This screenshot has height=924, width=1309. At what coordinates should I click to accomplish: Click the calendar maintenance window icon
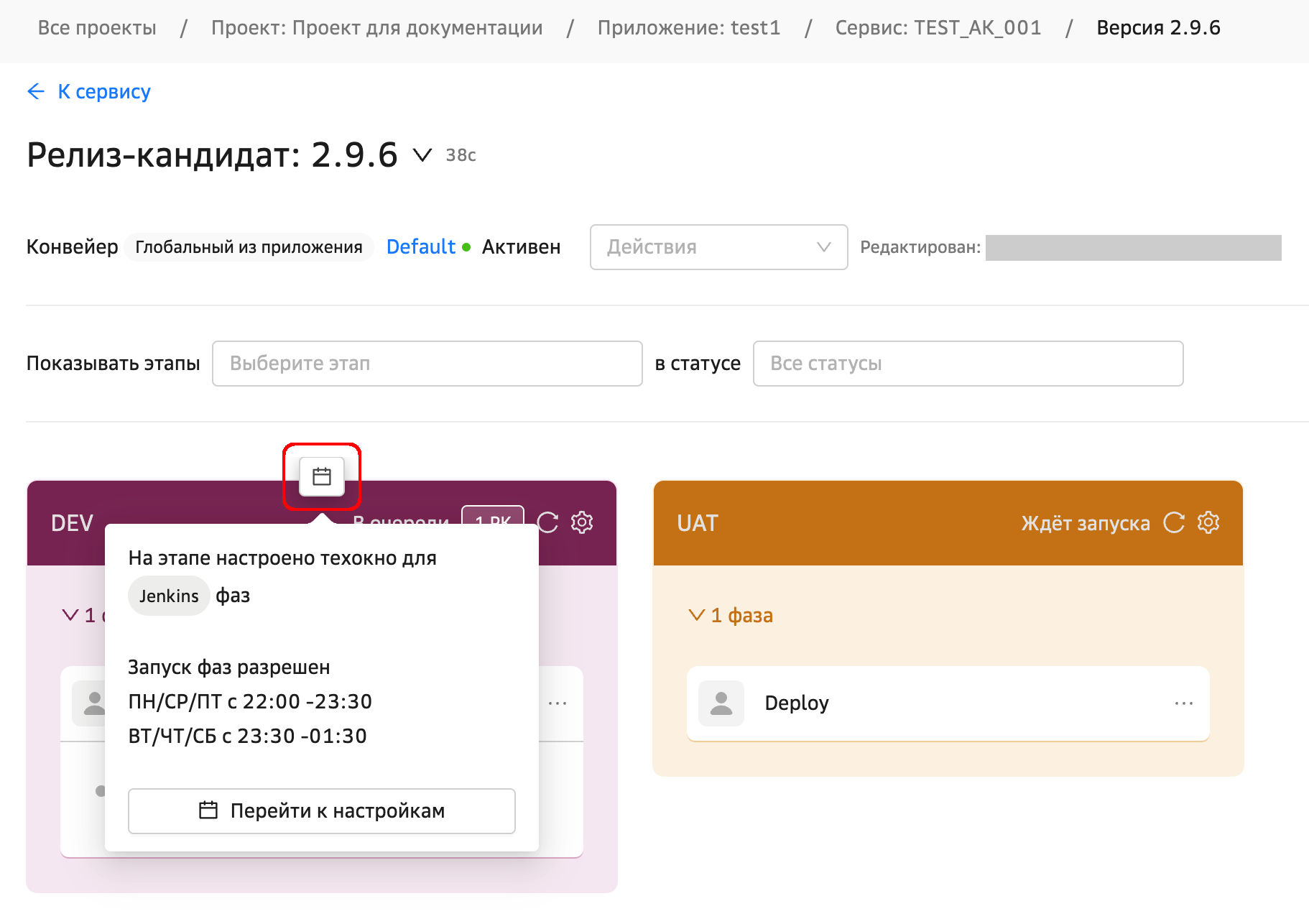pyautogui.click(x=322, y=476)
